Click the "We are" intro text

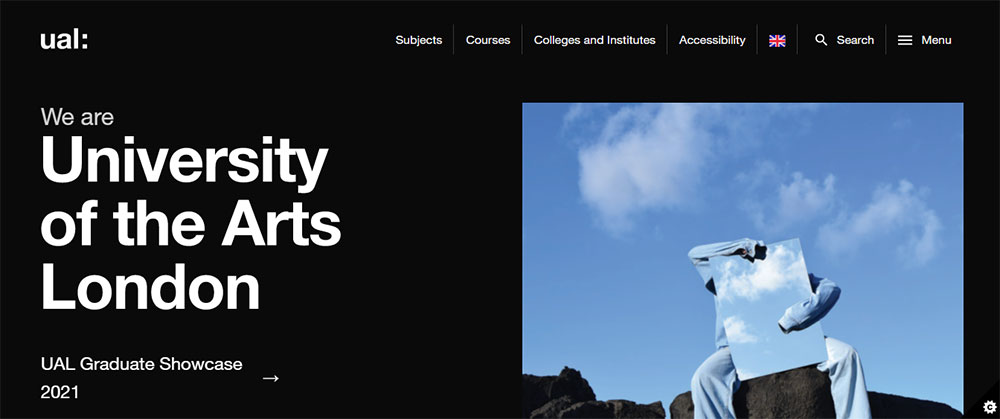[77, 117]
